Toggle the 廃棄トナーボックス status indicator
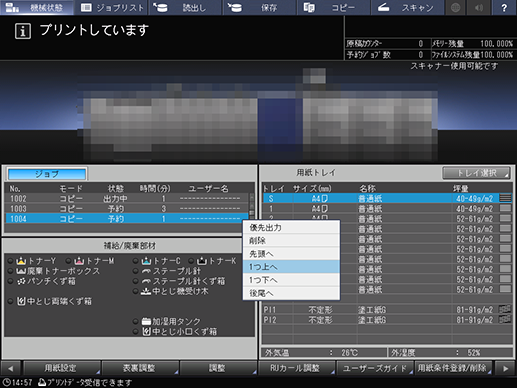 (10, 271)
